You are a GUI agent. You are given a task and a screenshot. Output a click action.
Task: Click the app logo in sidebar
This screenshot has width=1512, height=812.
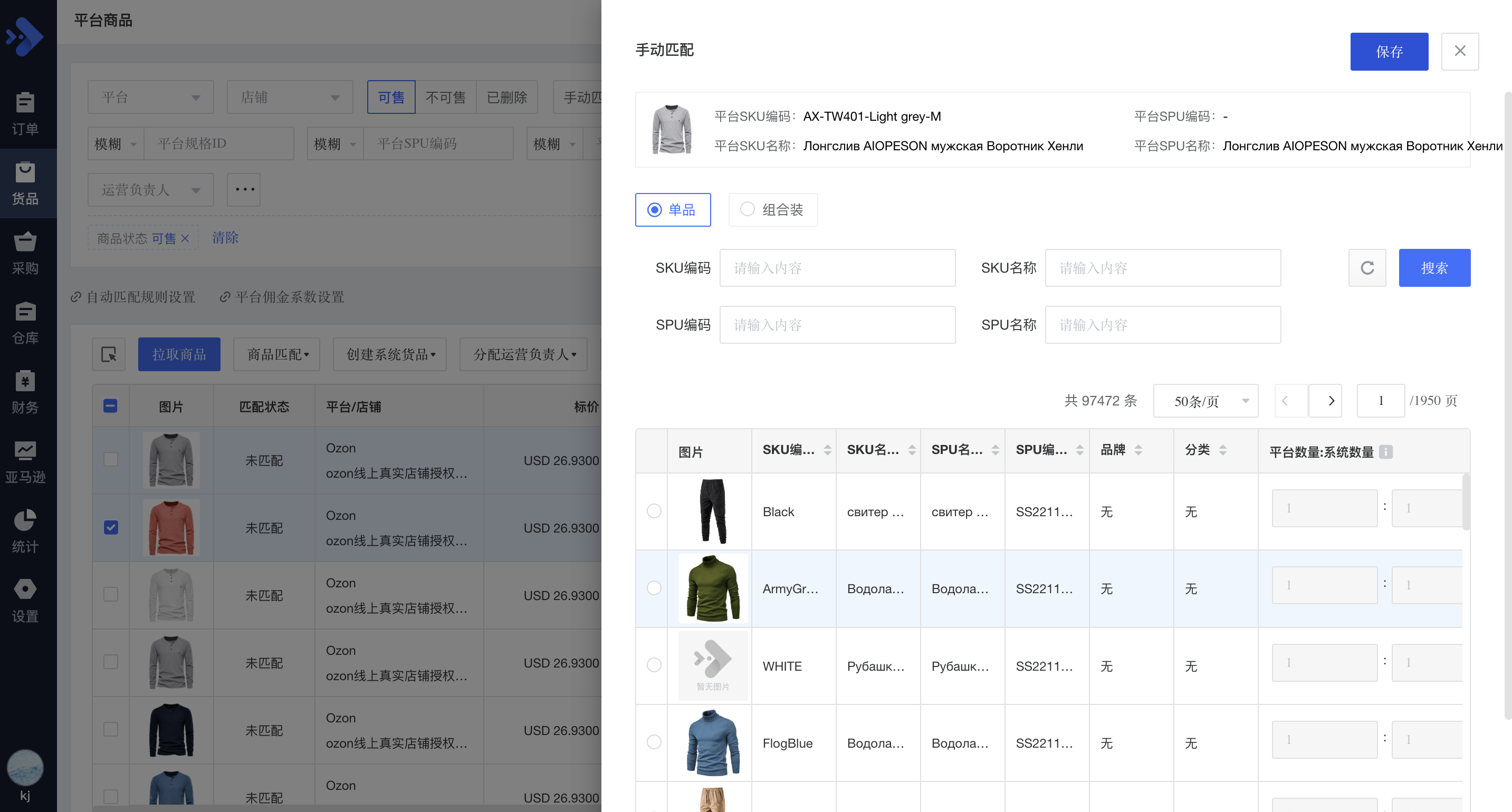pos(25,36)
